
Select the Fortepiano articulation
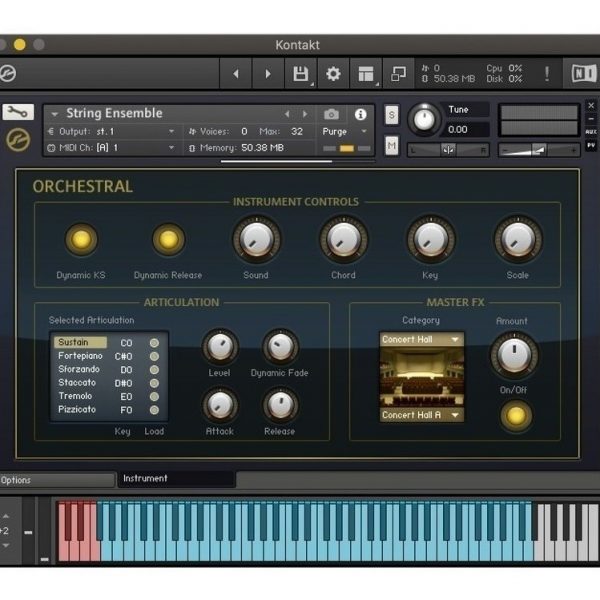coord(80,356)
